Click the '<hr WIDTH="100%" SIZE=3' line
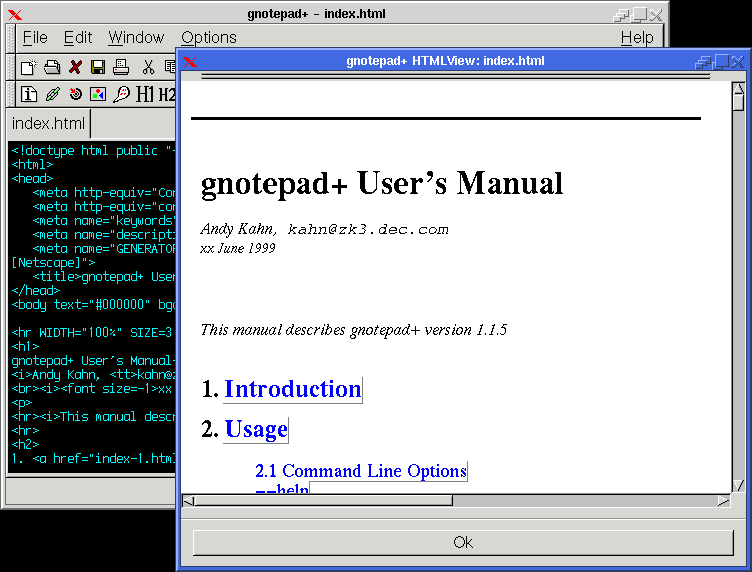The width and height of the screenshot is (752, 572). [91, 333]
